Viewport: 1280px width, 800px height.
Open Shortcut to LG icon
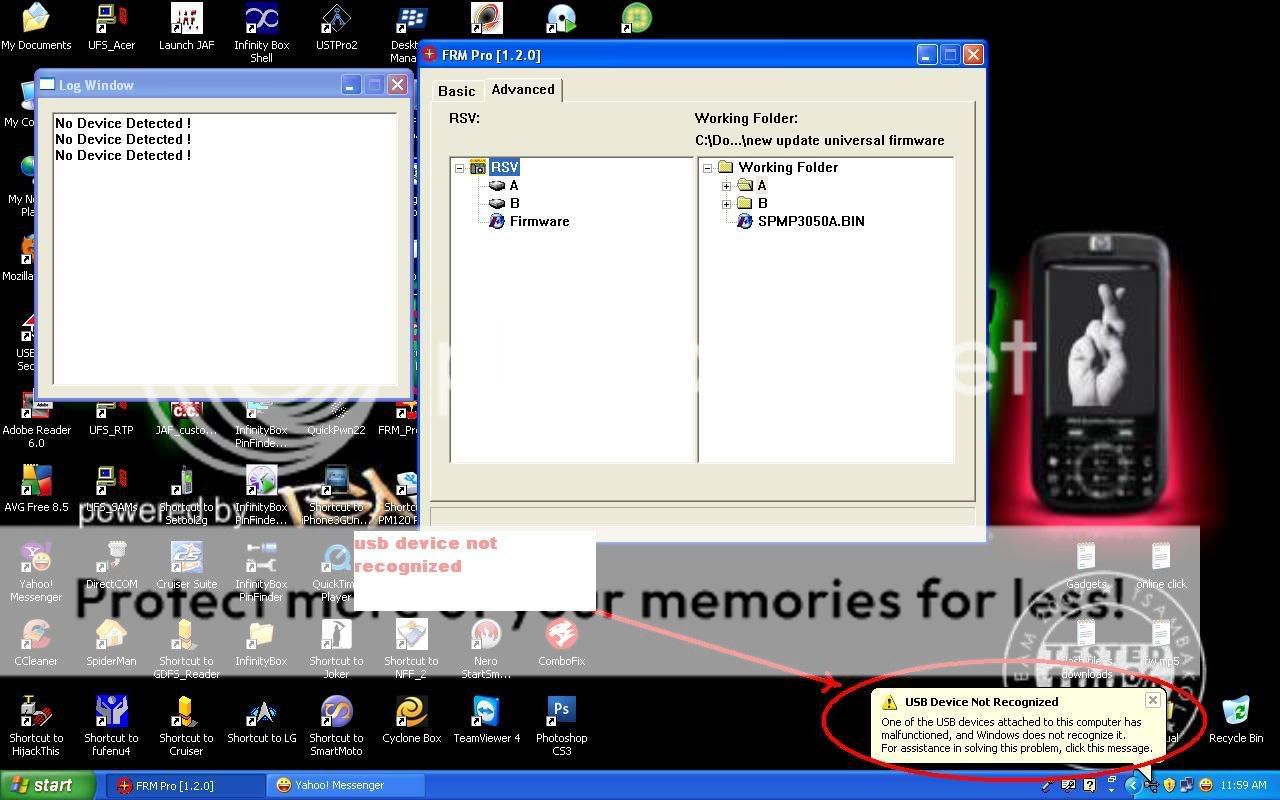(x=261, y=720)
